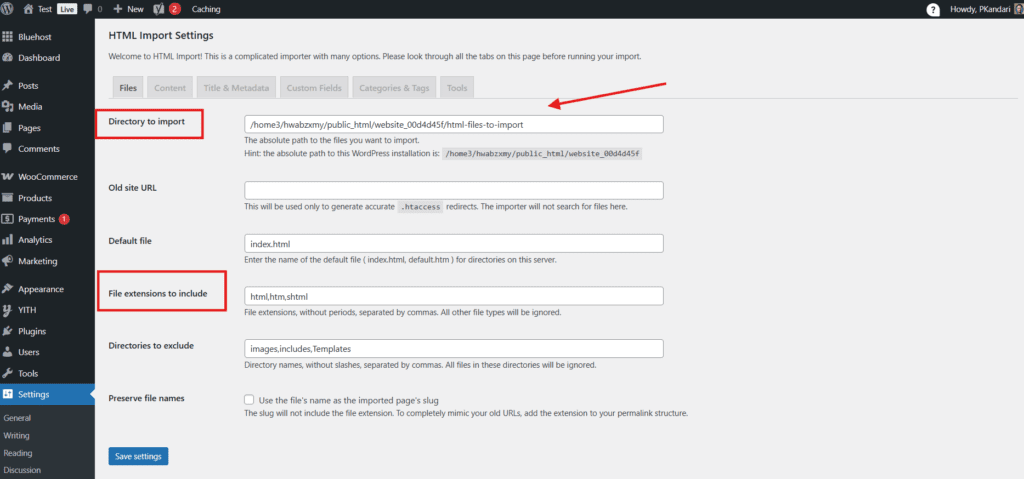Select the Media icon in the sidebar
1024x479 pixels.
[8, 107]
